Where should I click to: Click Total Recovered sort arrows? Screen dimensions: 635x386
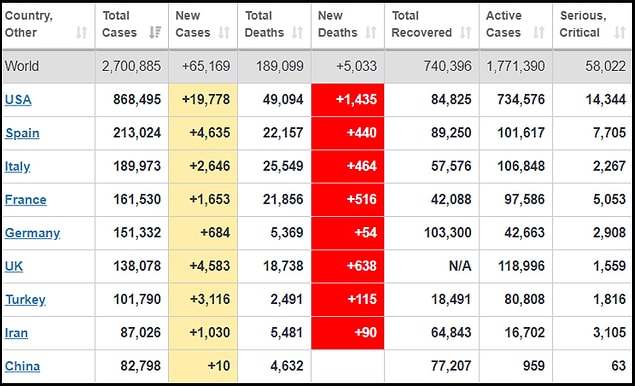point(465,32)
